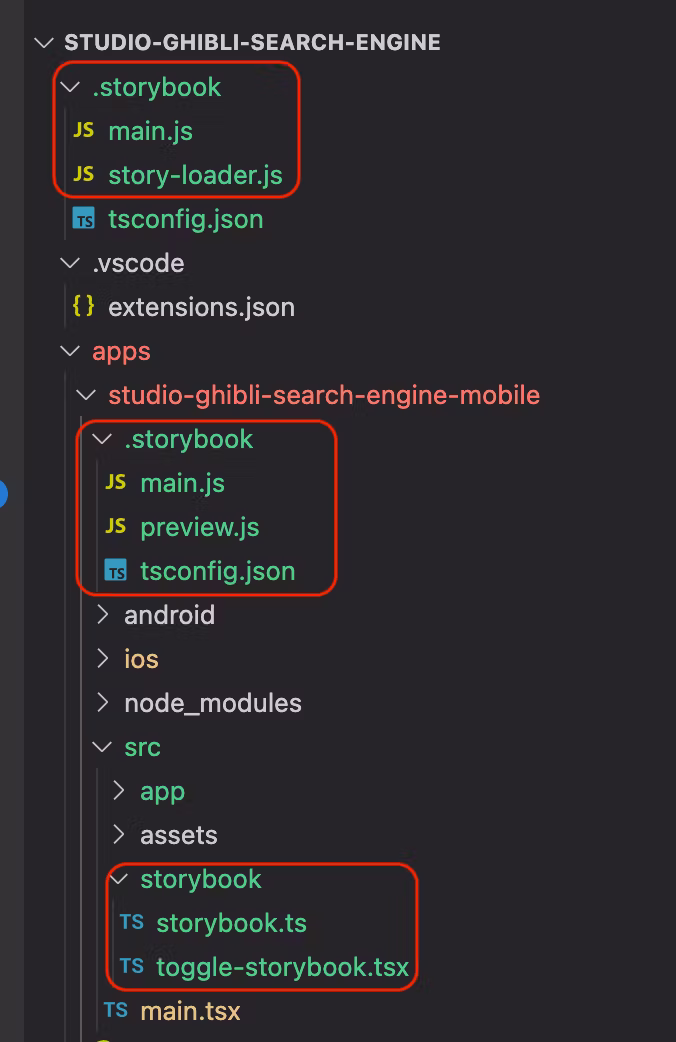Click TS icon of toggle-storybook.tsx

pyautogui.click(x=132, y=967)
